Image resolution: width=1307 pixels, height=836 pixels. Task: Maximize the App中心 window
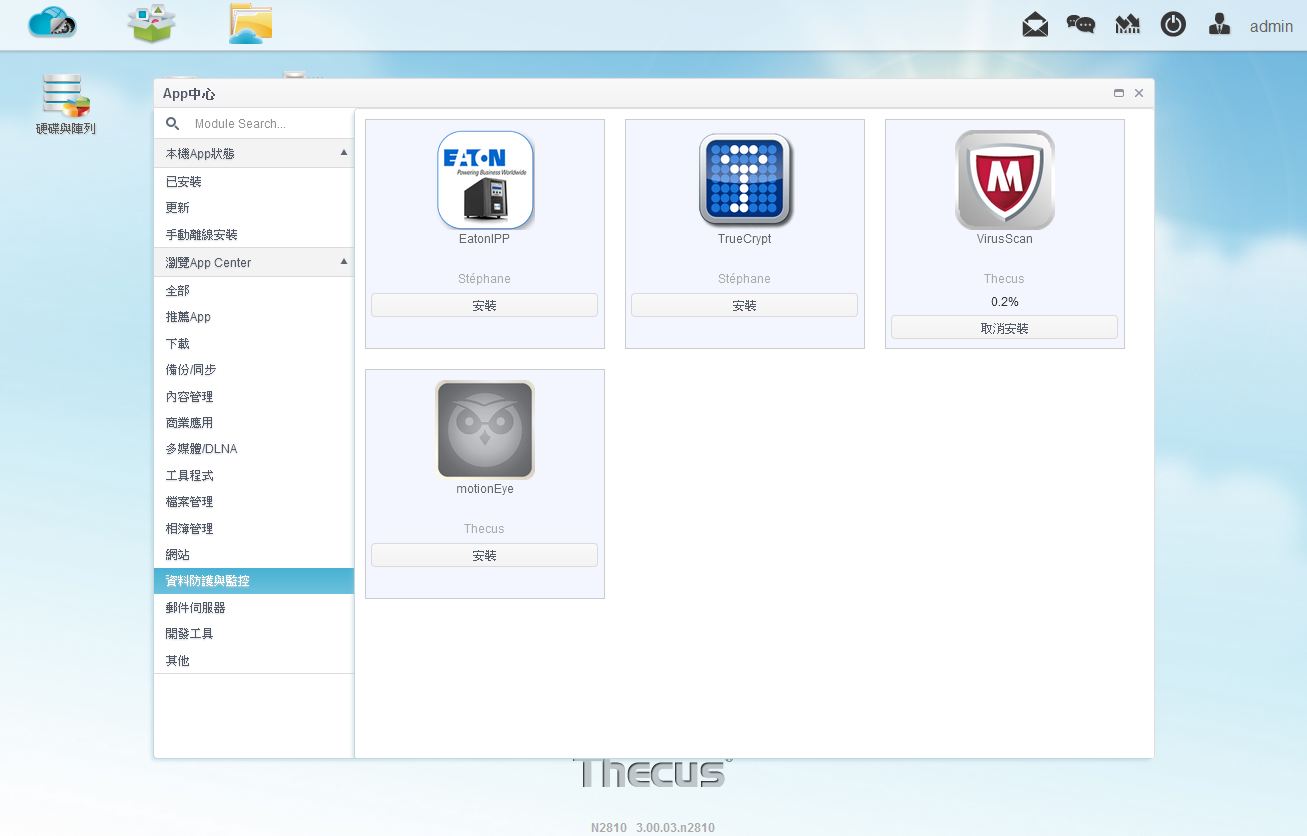tap(1119, 93)
